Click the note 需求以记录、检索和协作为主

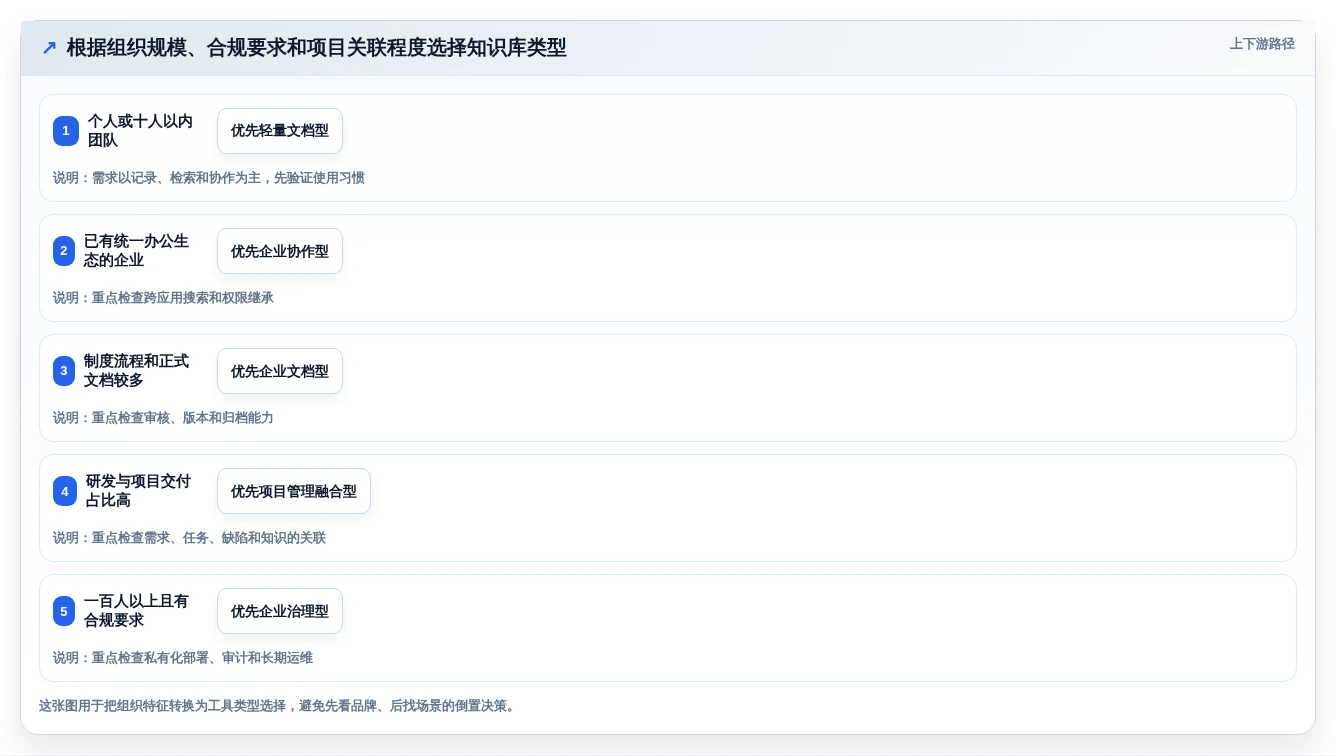click(209, 178)
